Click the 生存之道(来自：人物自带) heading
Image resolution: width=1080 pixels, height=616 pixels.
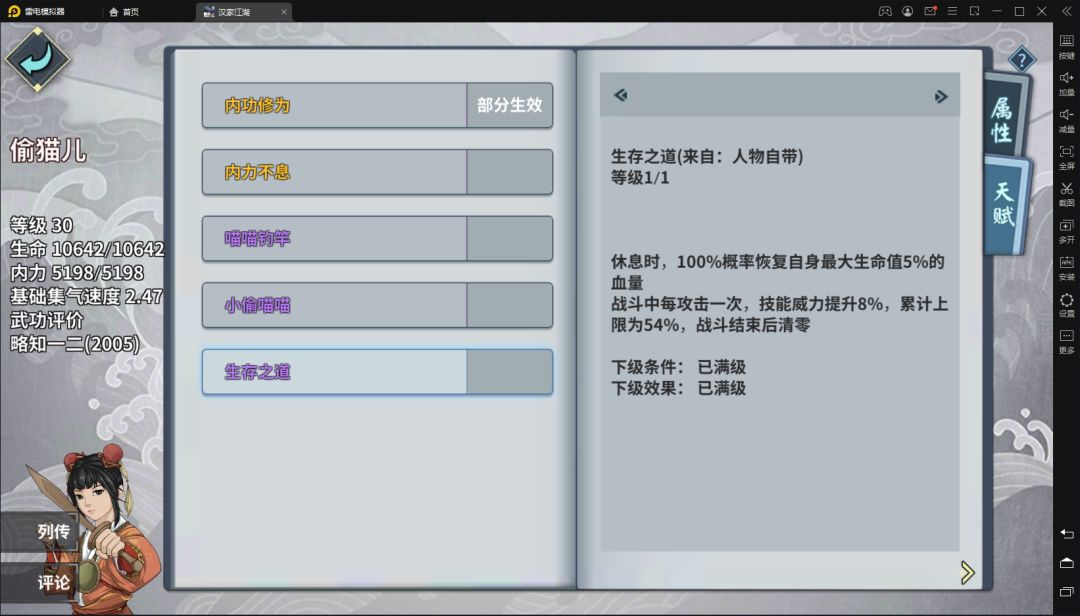(x=707, y=156)
